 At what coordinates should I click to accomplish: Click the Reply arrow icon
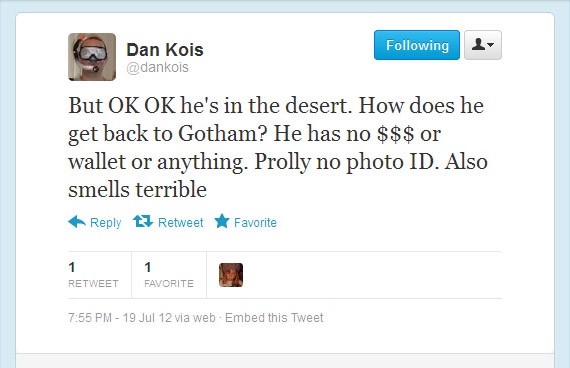pos(77,221)
